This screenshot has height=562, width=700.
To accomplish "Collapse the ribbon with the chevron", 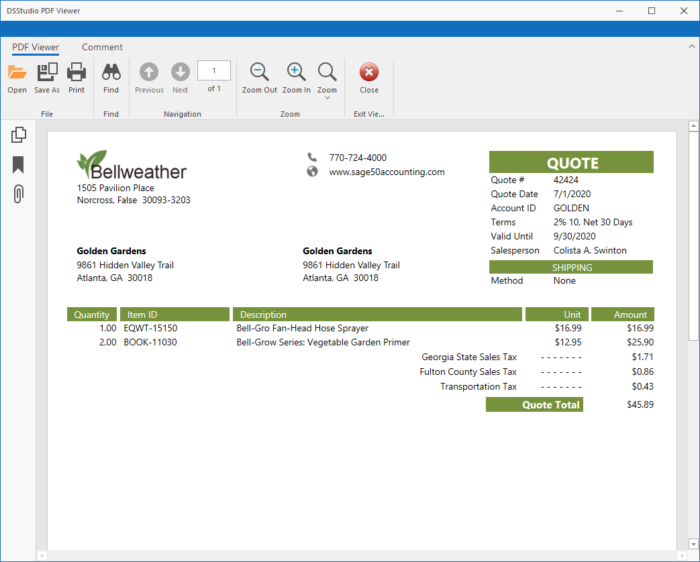I will tap(692, 46).
